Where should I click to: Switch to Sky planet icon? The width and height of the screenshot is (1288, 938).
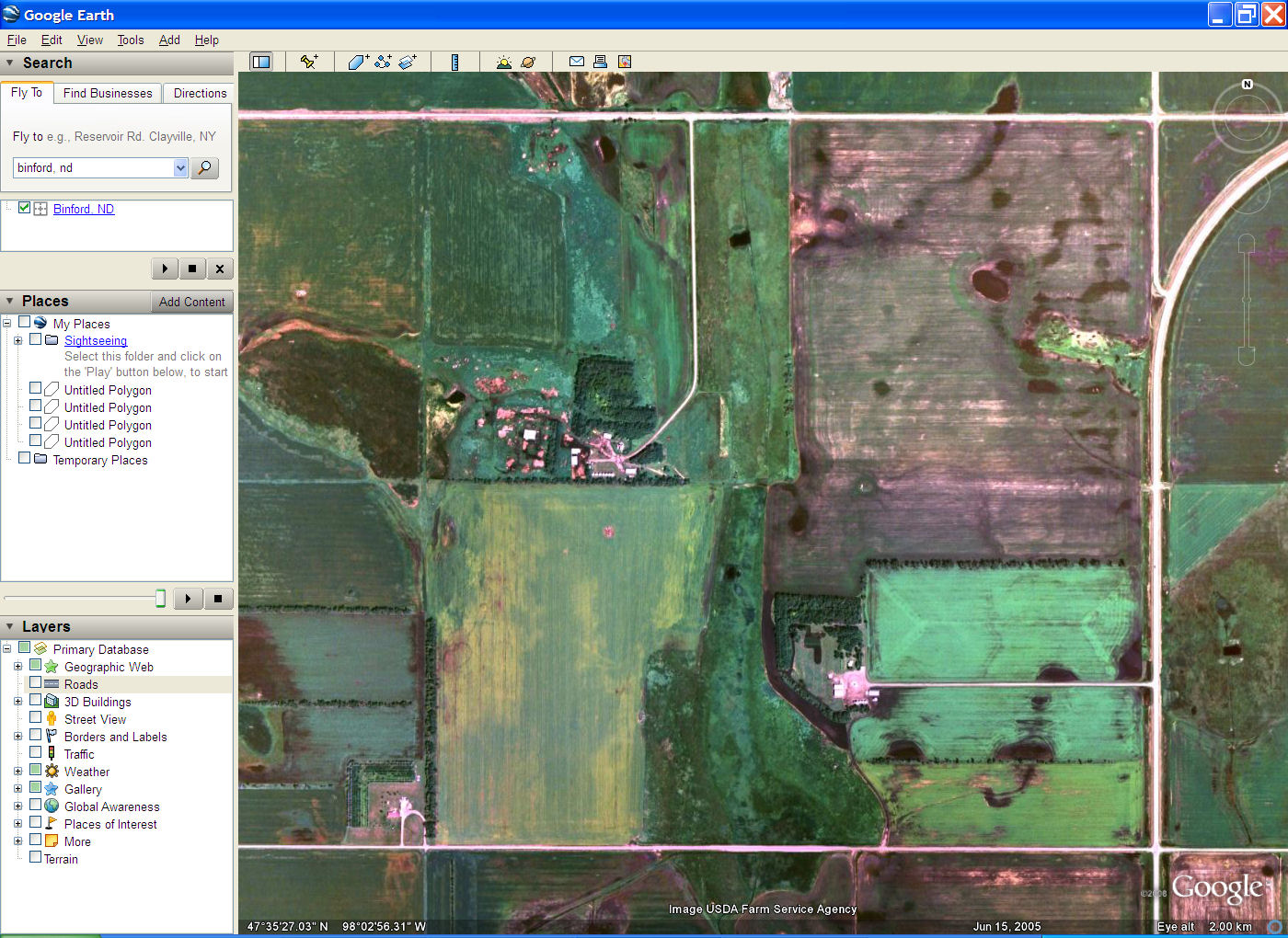528,62
